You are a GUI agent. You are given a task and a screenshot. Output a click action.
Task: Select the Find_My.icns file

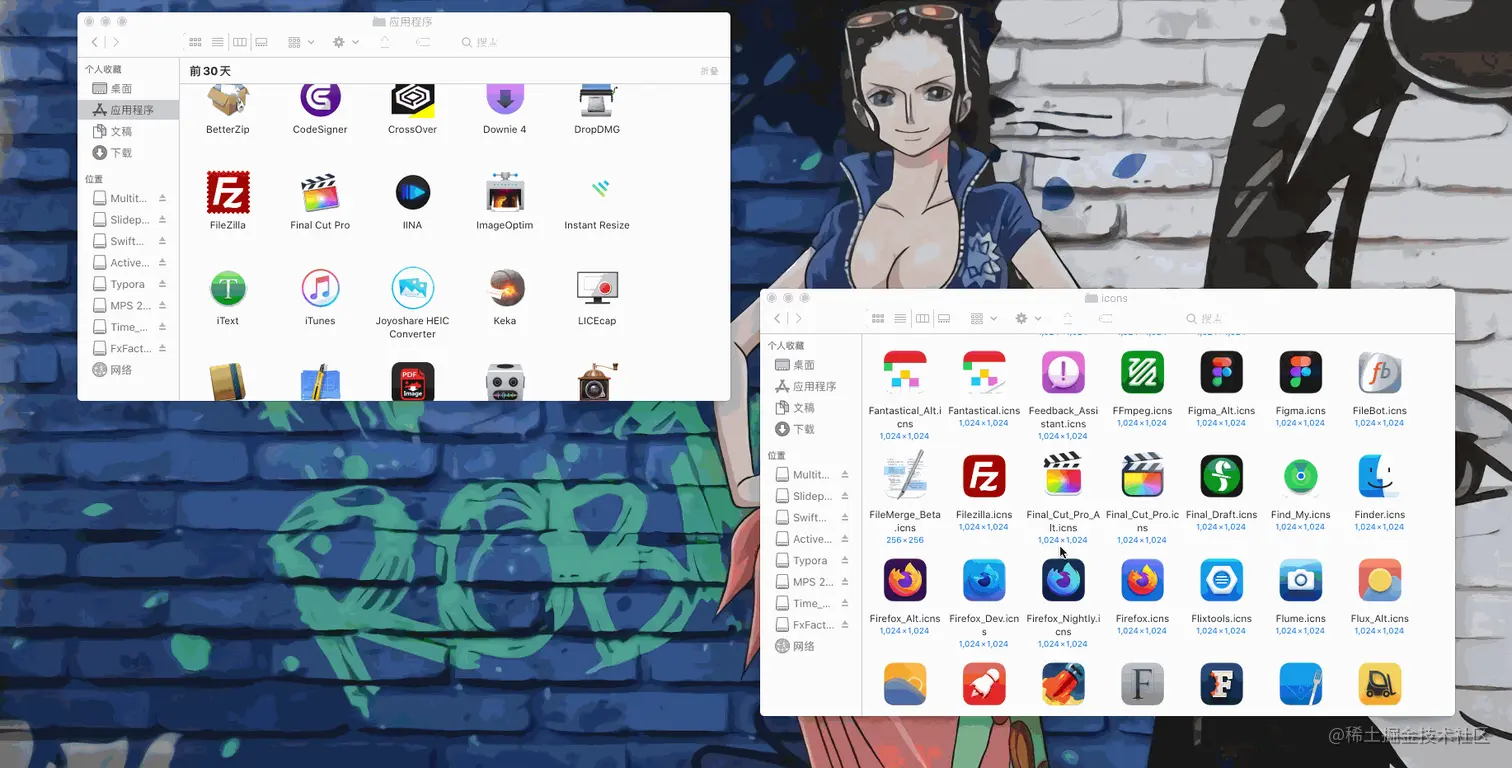click(x=1300, y=476)
